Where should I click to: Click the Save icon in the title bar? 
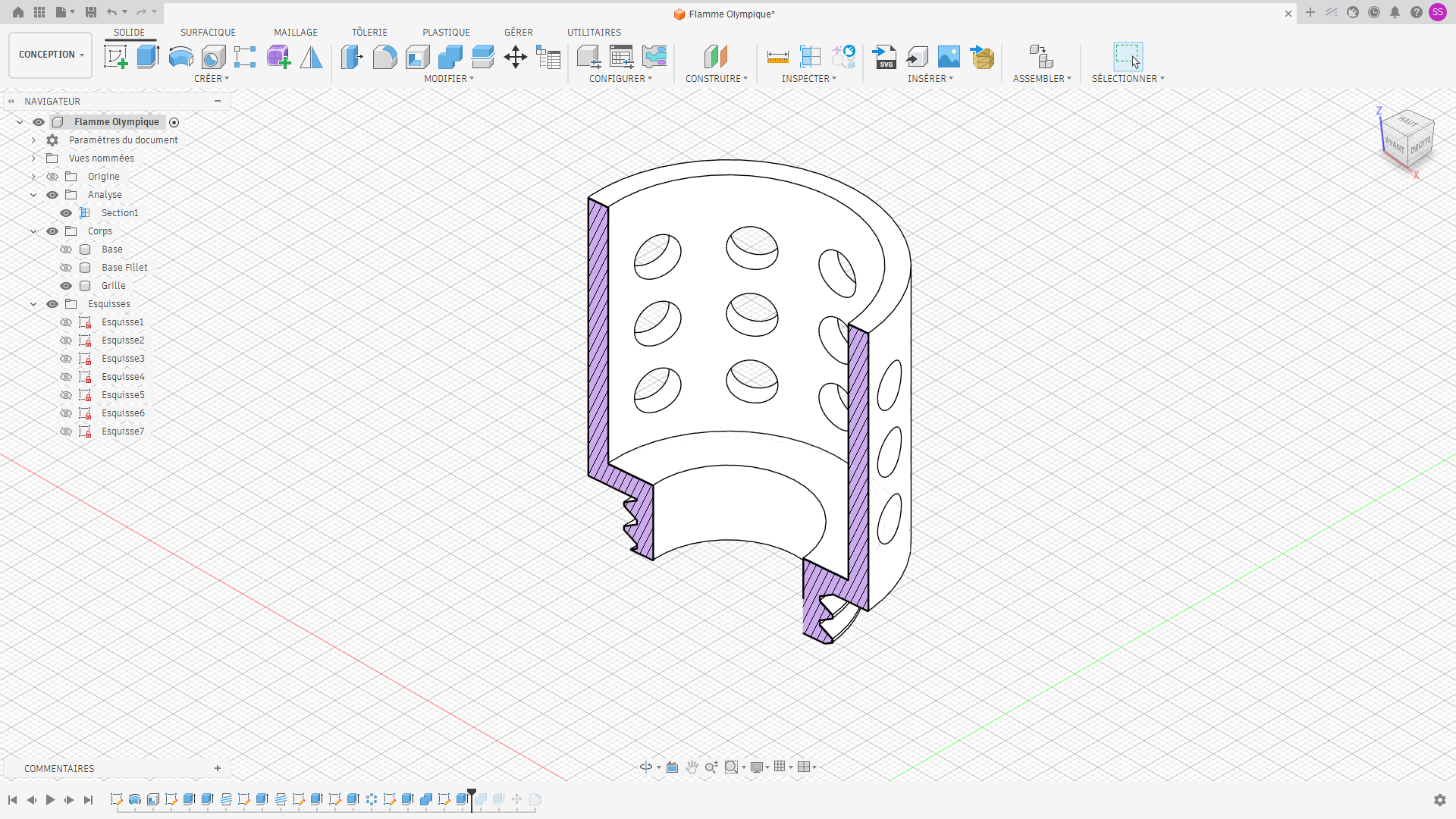click(91, 12)
